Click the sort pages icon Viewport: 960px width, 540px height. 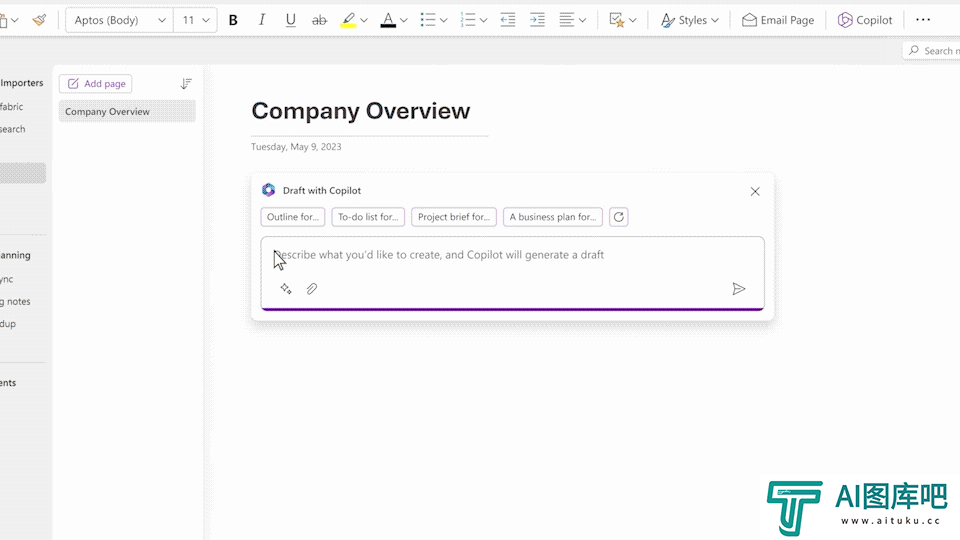[186, 84]
